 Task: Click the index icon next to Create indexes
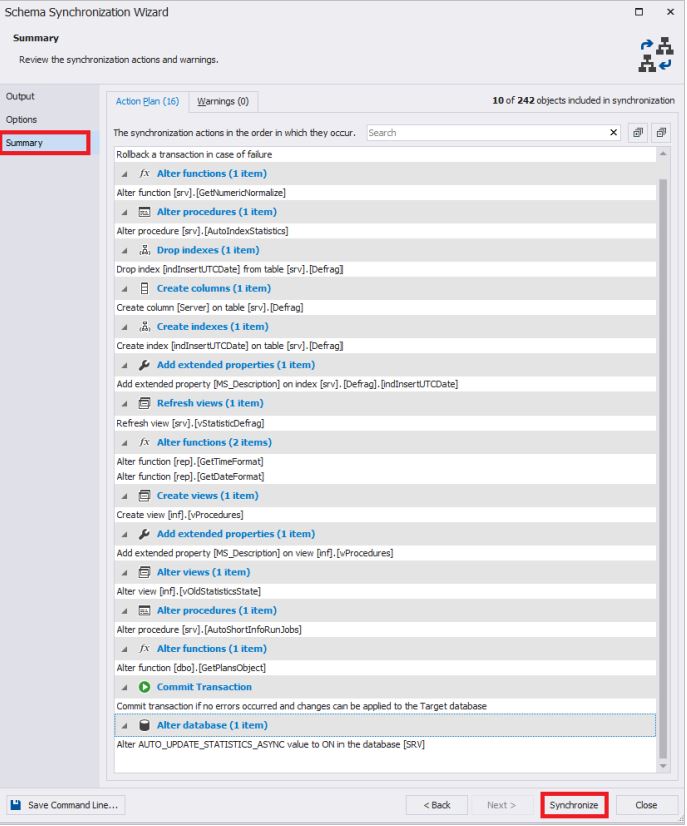coord(144,327)
